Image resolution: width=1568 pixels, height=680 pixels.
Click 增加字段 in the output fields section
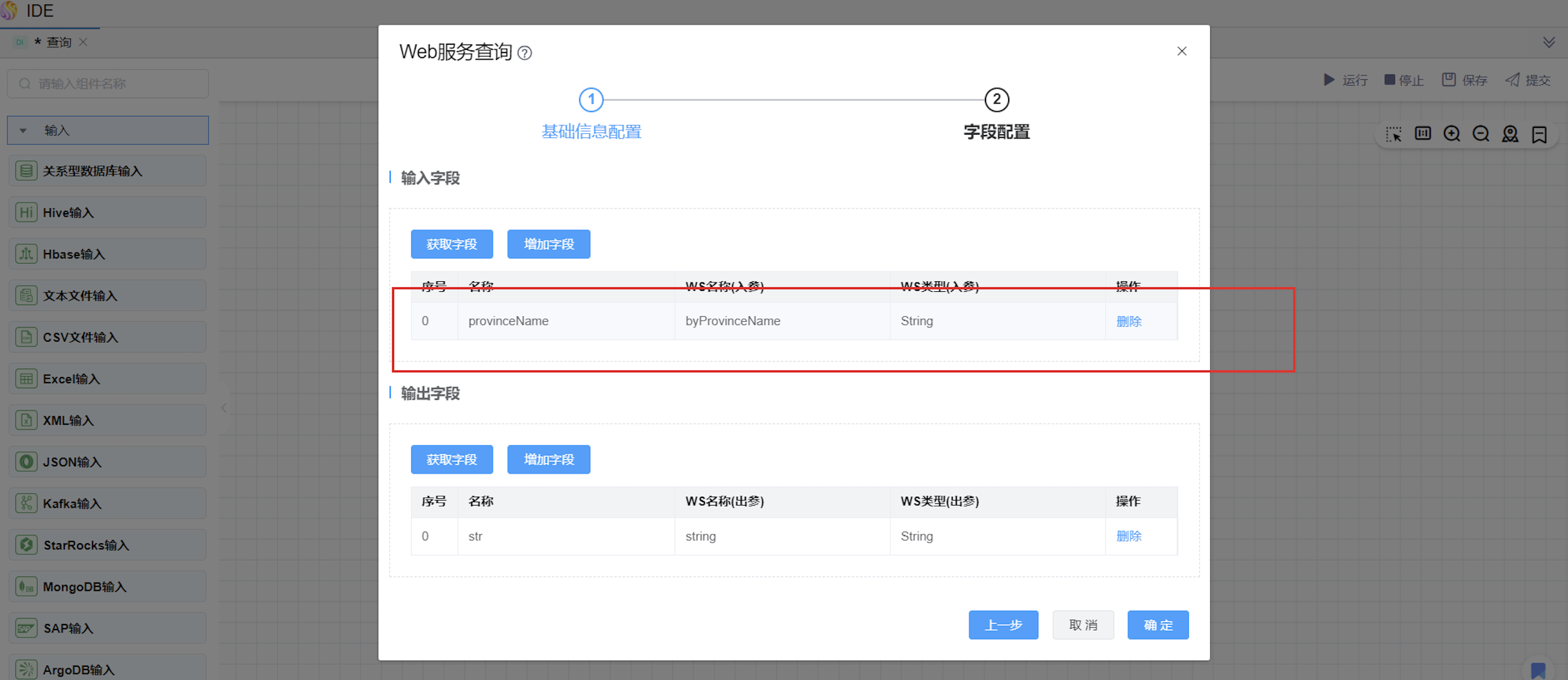pos(548,460)
